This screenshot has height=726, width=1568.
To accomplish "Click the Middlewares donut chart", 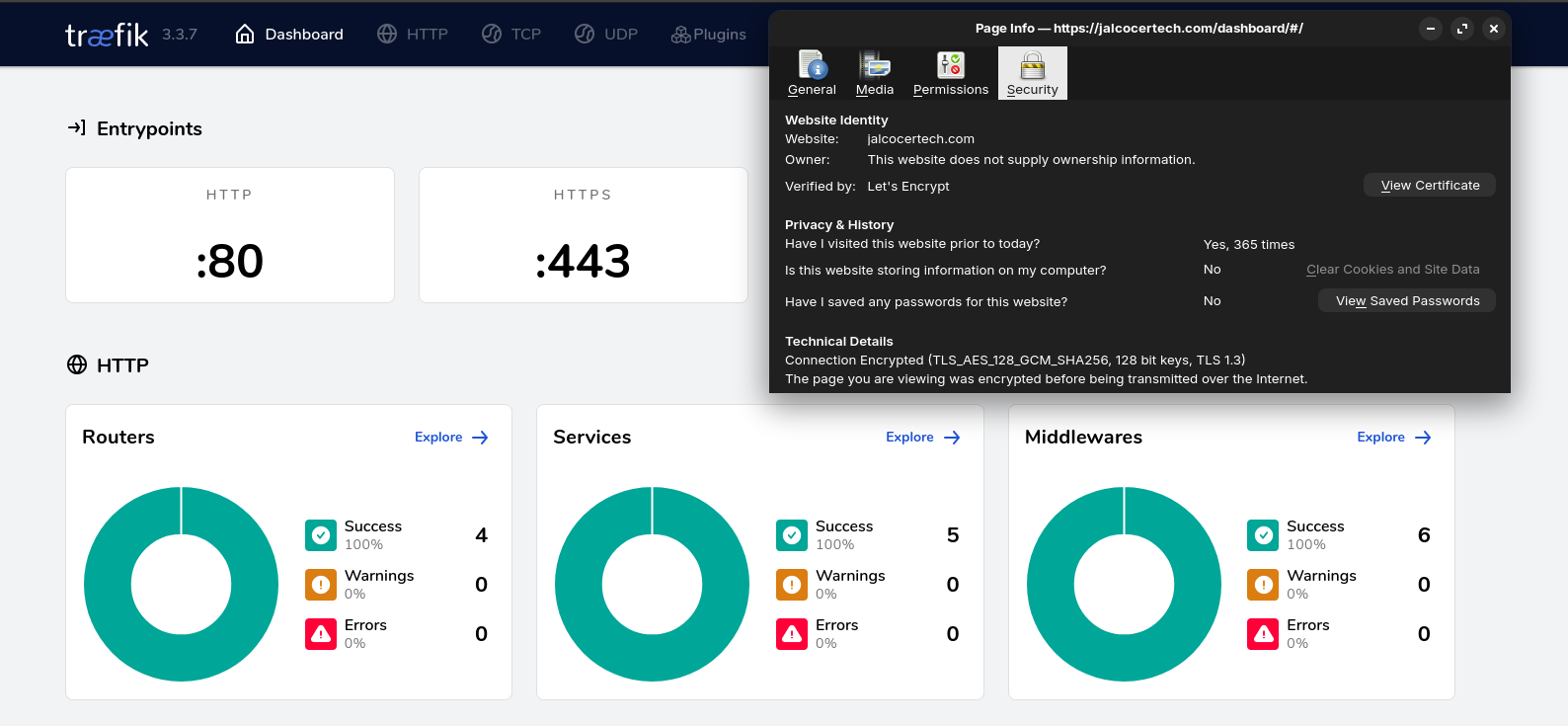I will pyautogui.click(x=1125, y=584).
